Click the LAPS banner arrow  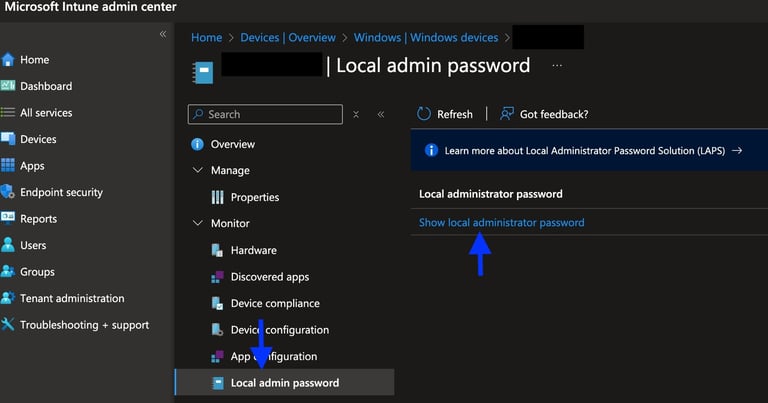737,150
